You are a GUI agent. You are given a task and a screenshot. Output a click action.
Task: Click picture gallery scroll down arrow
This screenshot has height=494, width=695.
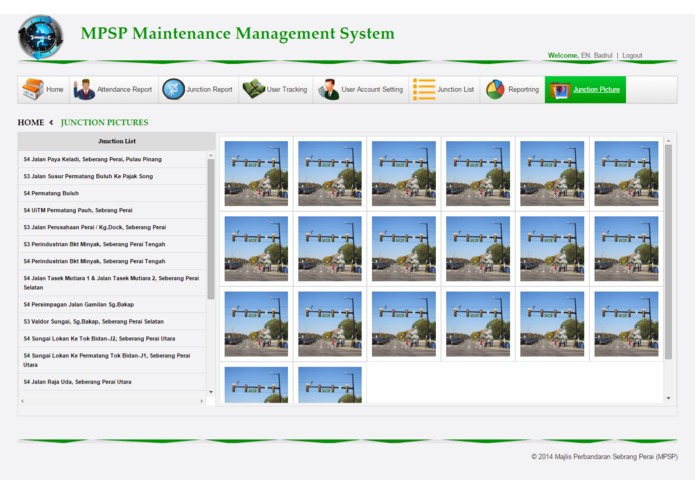click(x=668, y=398)
